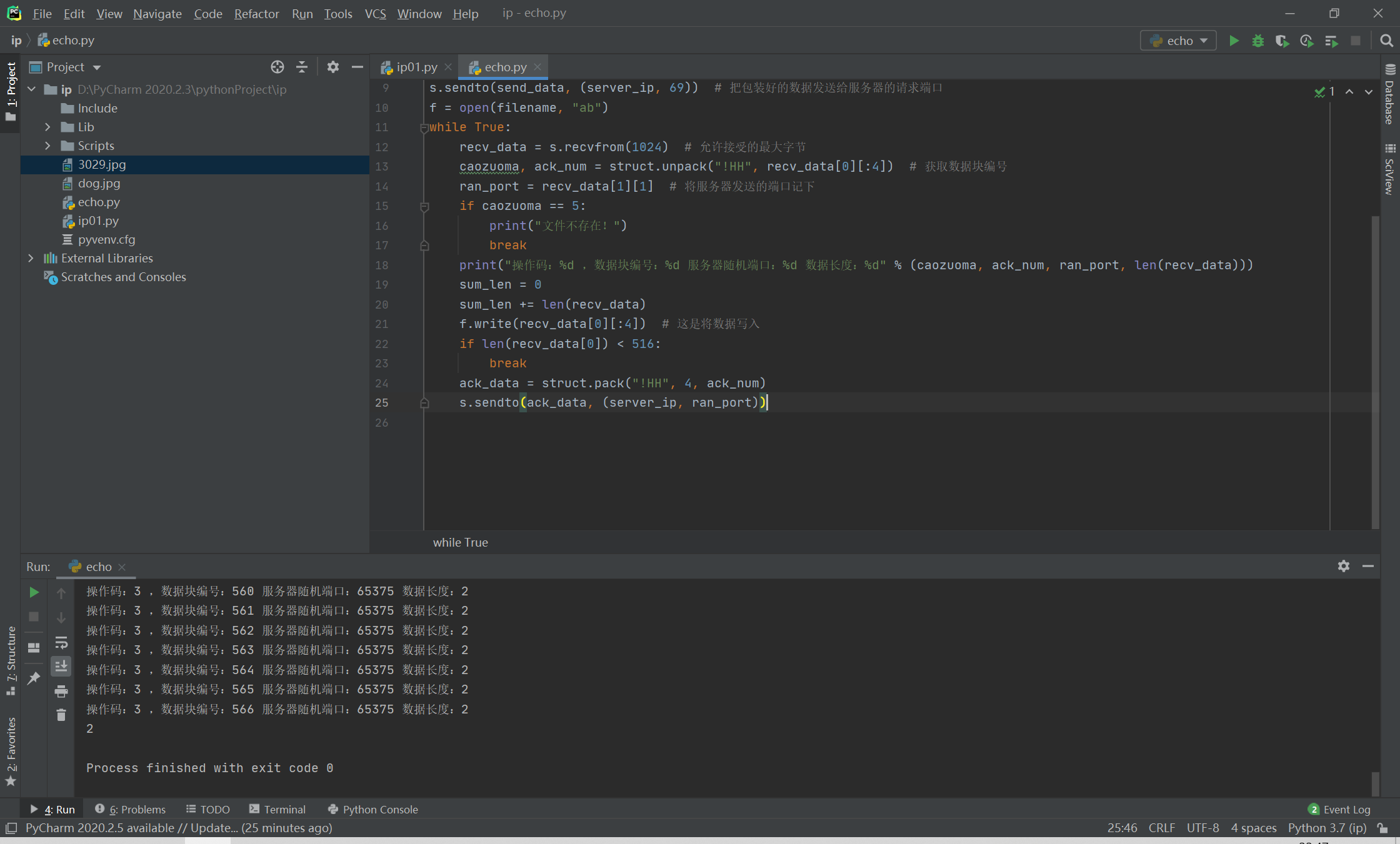Viewport: 1400px width, 844px height.
Task: Fold the while True block at line 11
Action: 424,127
